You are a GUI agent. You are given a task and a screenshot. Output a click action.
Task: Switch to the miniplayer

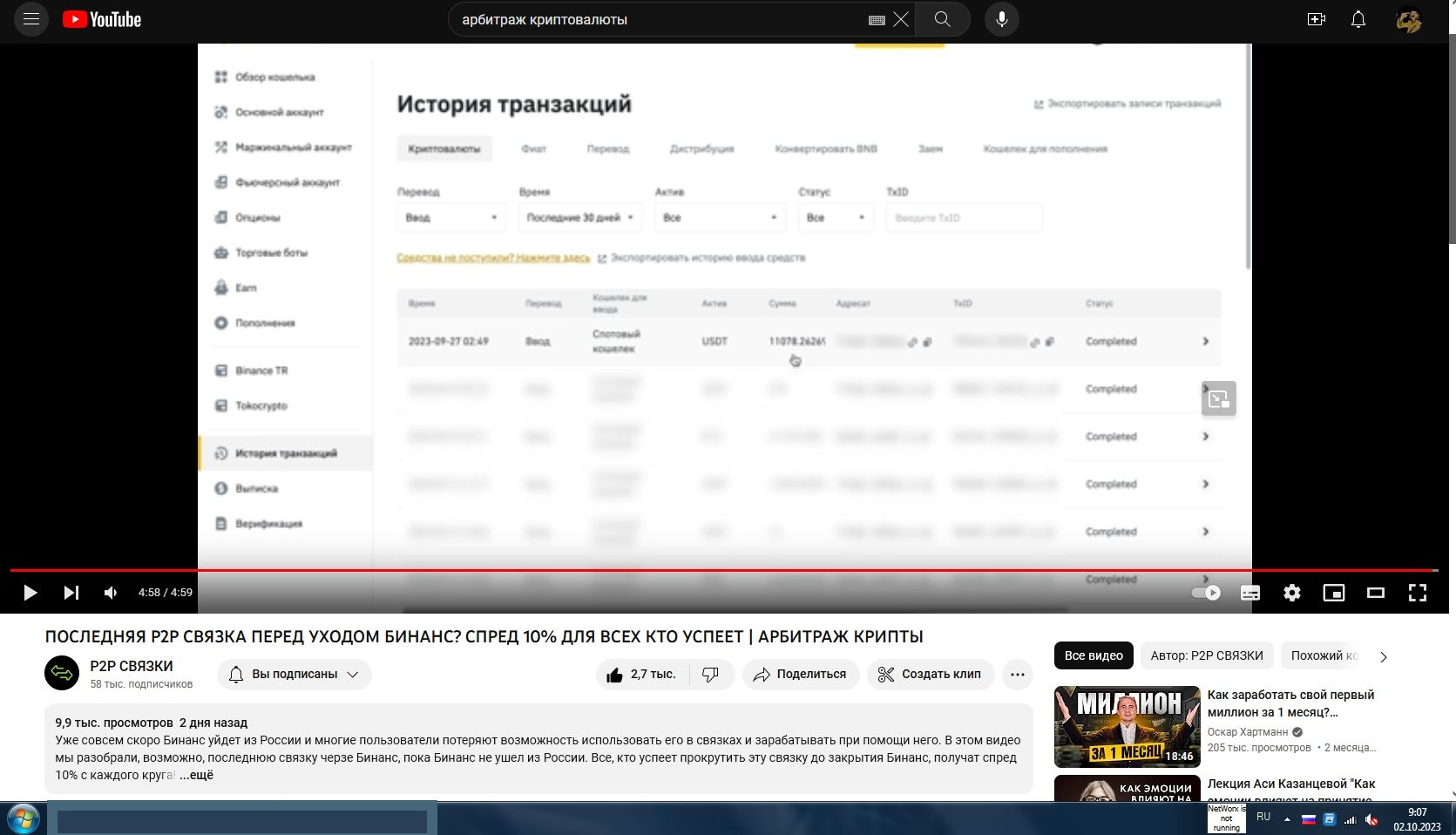coord(1334,593)
